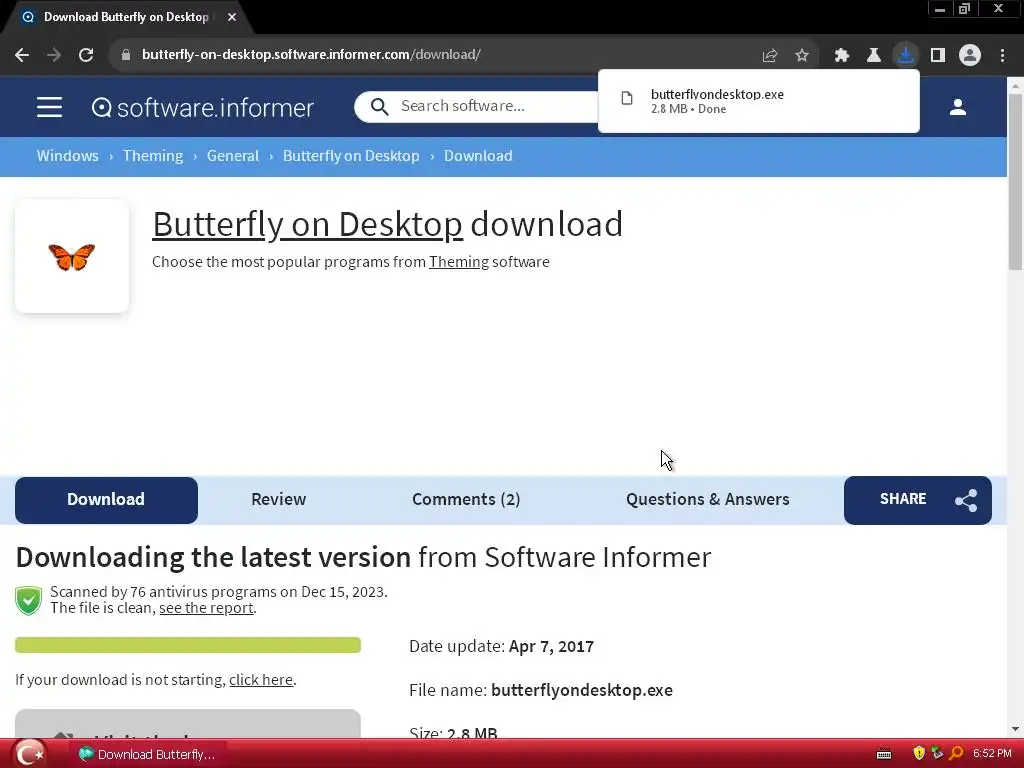Open the Windows start button

pyautogui.click(x=29, y=753)
